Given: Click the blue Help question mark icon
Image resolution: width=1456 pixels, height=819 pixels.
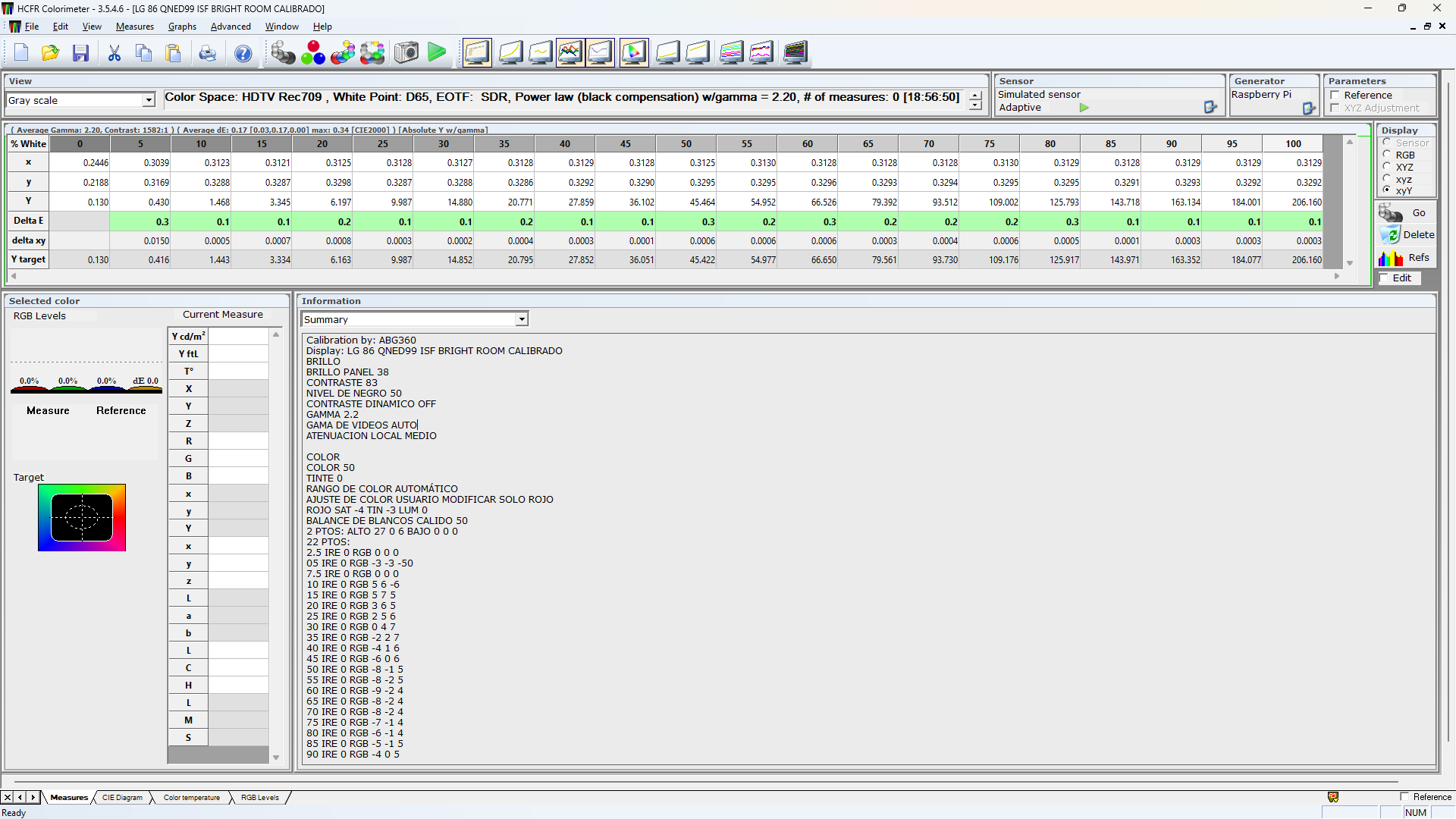Looking at the screenshot, I should tap(243, 53).
